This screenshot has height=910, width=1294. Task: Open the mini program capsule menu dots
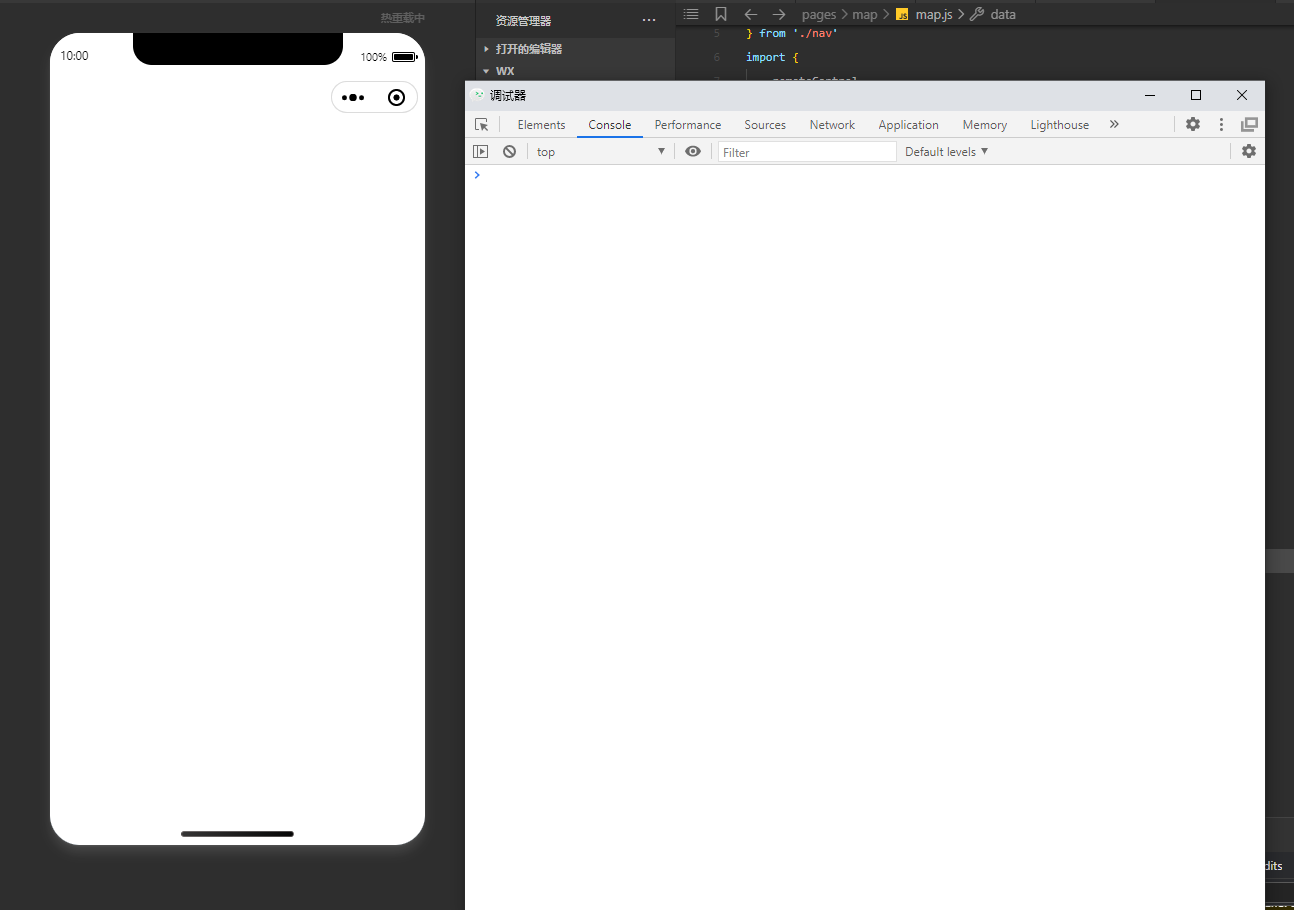(353, 97)
